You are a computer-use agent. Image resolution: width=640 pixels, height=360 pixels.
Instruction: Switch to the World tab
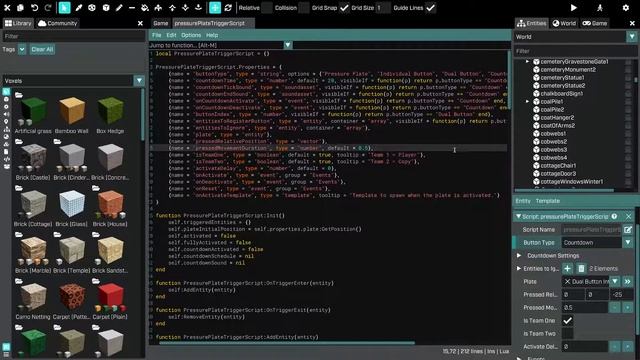(564, 23)
